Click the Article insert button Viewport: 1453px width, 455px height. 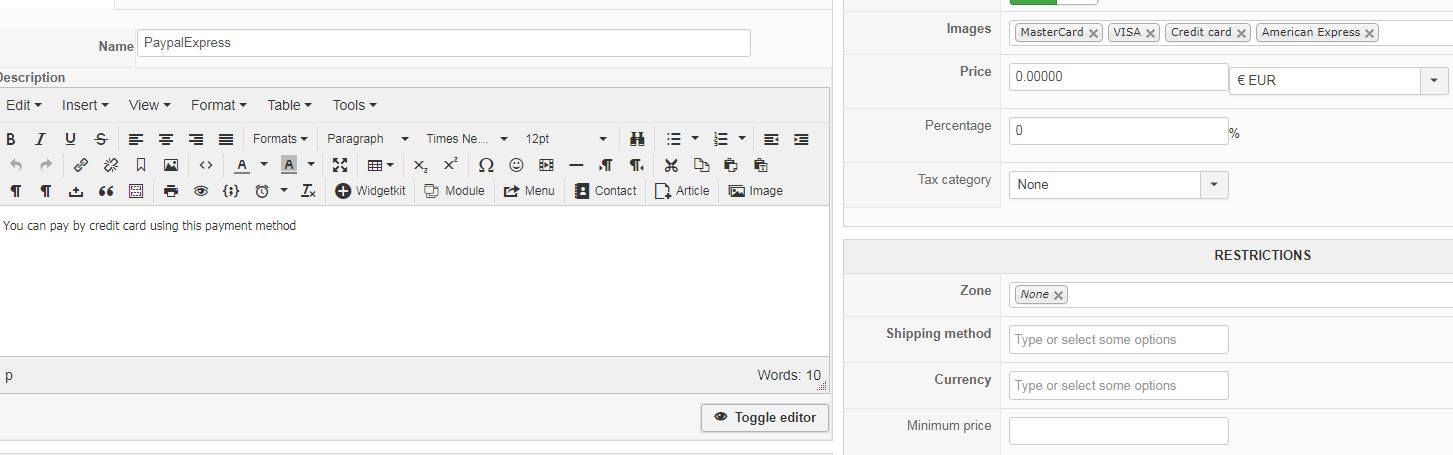(x=682, y=191)
